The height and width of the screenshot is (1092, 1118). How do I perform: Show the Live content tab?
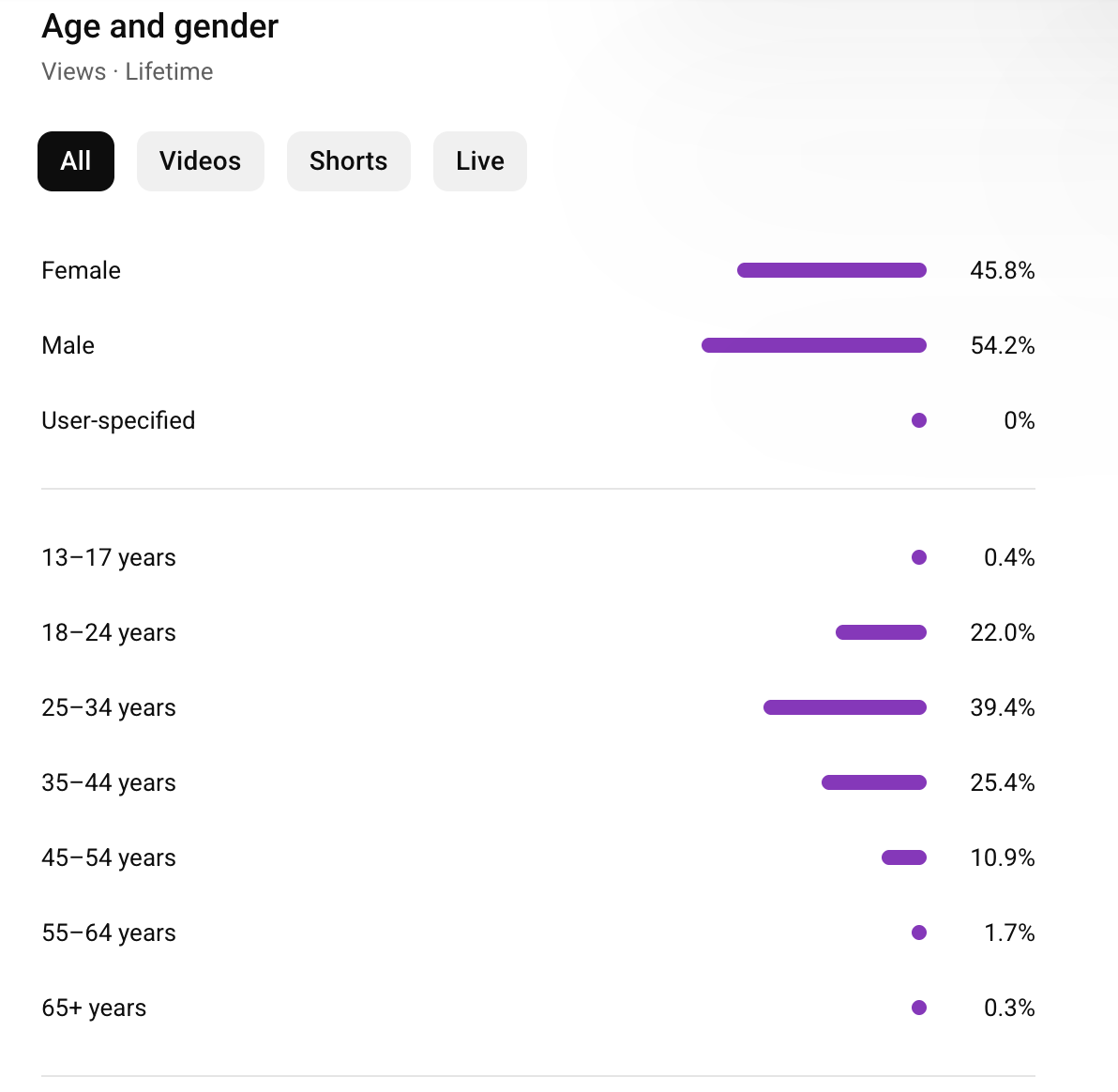coord(479,161)
